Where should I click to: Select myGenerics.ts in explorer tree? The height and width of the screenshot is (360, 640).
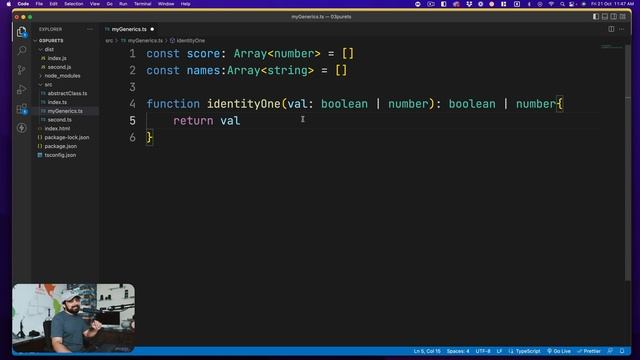pyautogui.click(x=65, y=111)
